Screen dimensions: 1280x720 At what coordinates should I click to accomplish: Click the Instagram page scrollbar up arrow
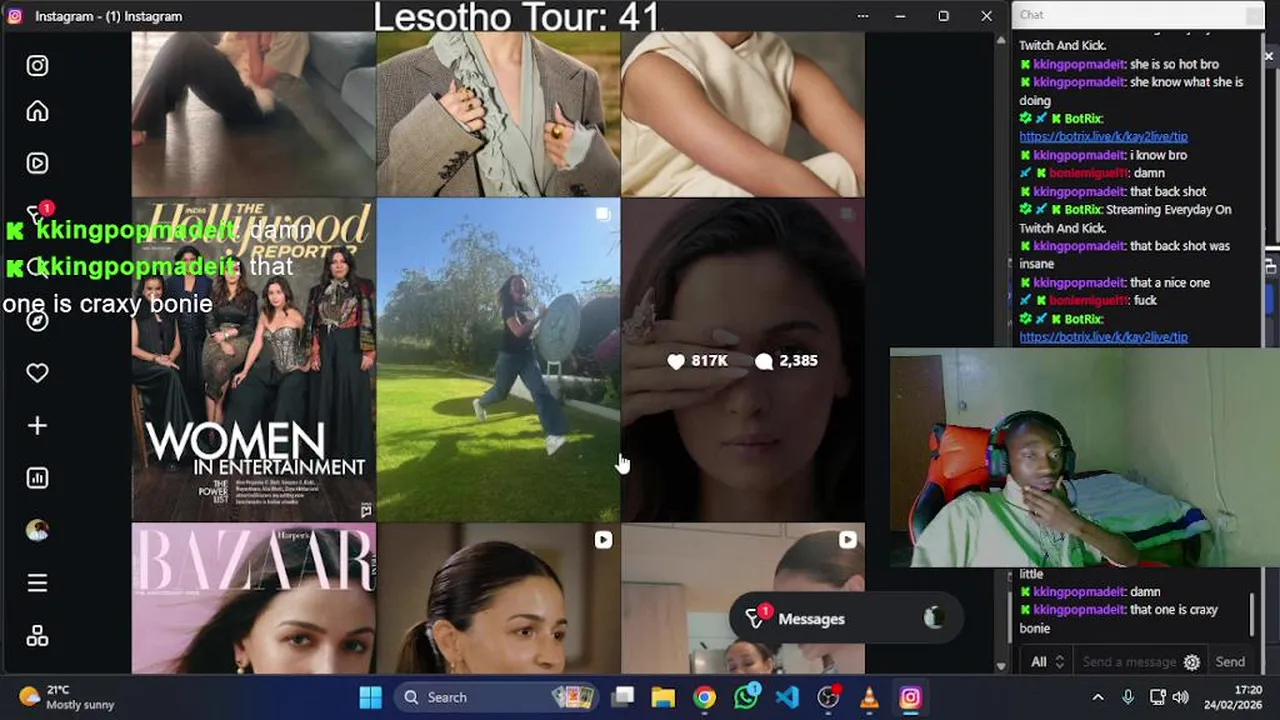pos(1001,40)
